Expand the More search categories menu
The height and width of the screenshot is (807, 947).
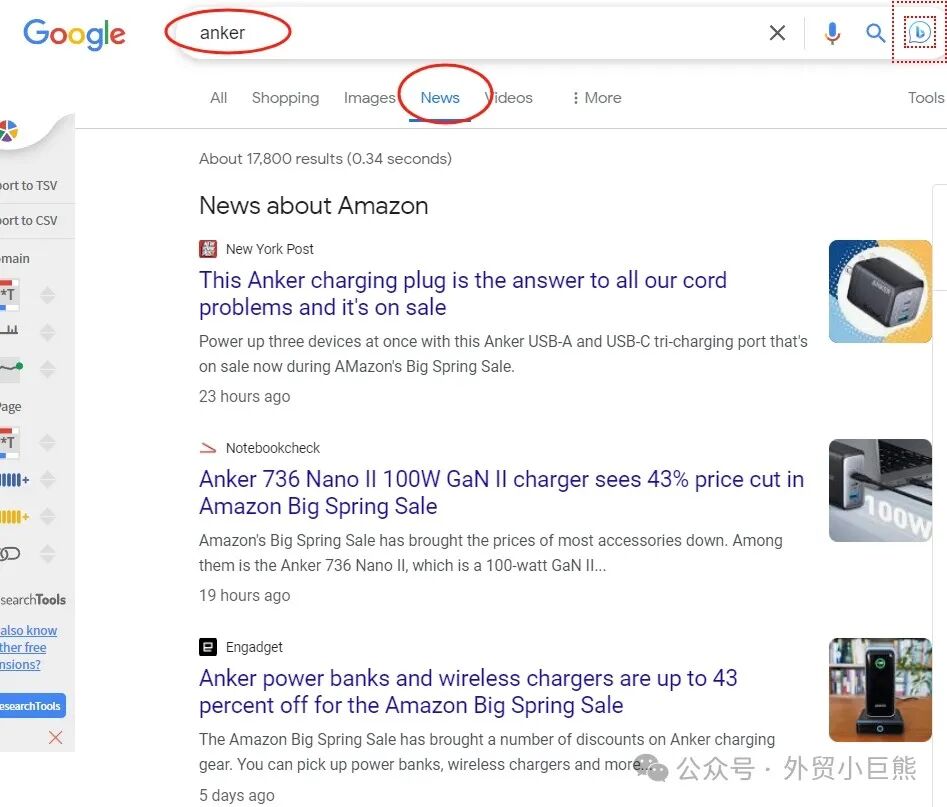point(597,98)
